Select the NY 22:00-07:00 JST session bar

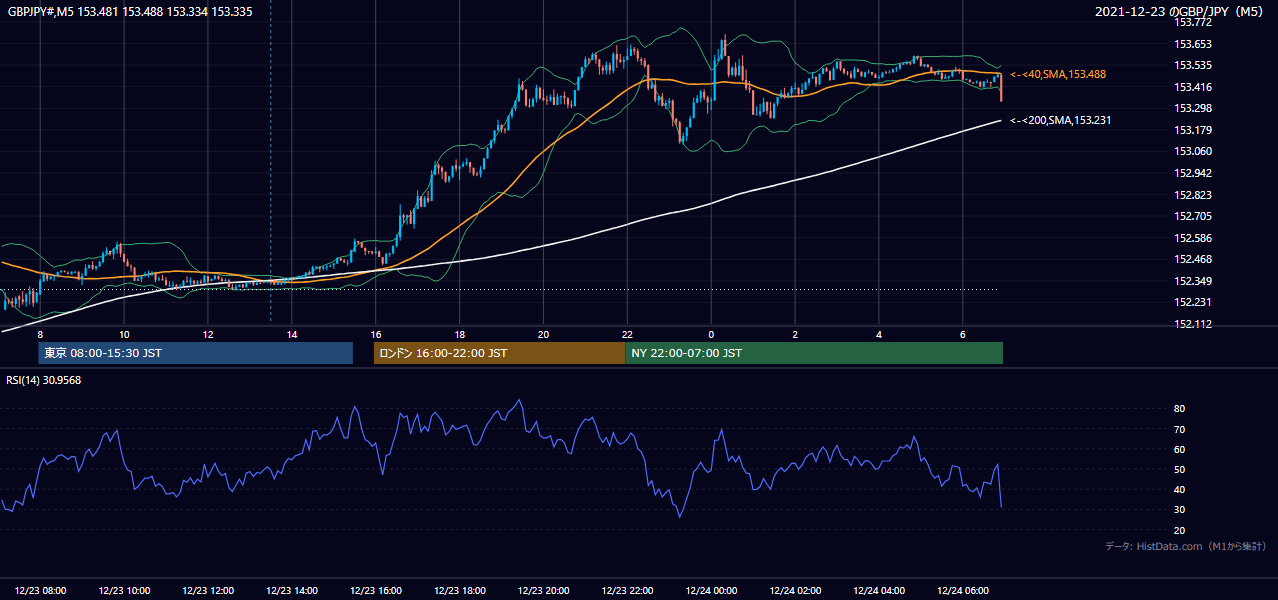814,353
